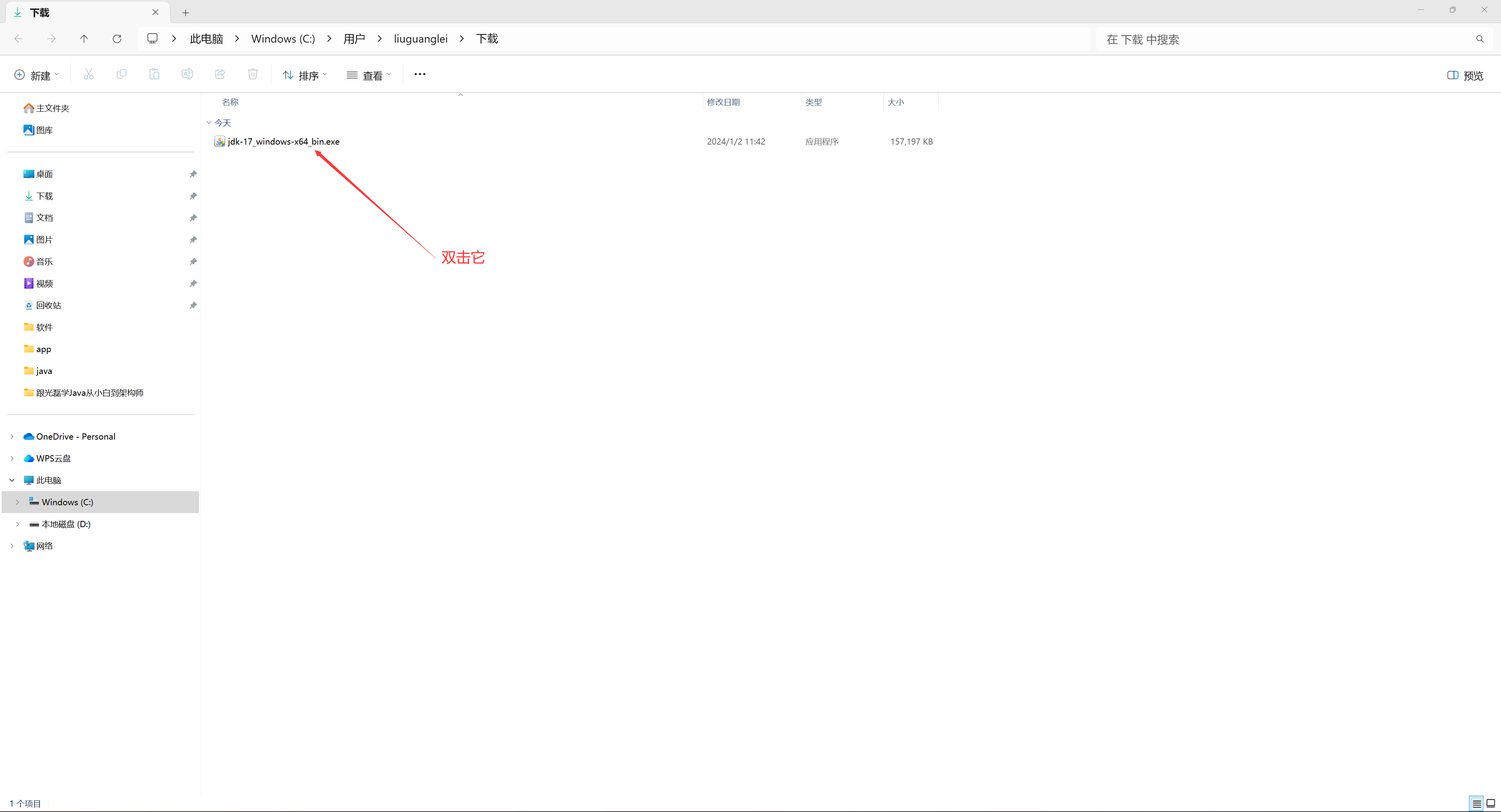Switch to large thumbnails view icon
Viewport: 1501px width, 812px height.
pyautogui.click(x=1491, y=804)
